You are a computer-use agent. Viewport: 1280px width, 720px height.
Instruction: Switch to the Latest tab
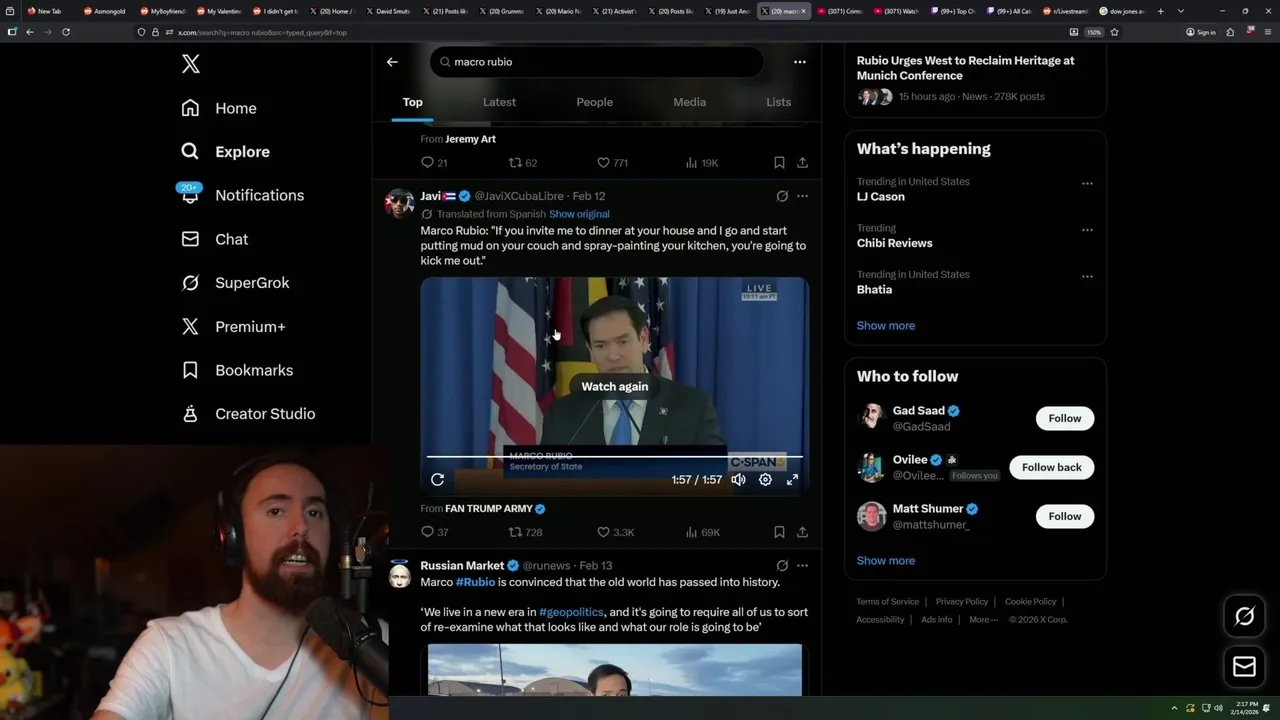[x=499, y=102]
